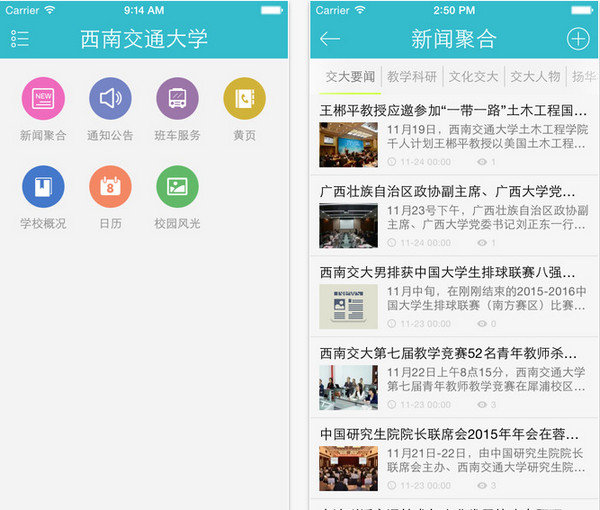This screenshot has height=510, width=600.
Task: Switch to the 文化交大 tab
Action: [473, 77]
